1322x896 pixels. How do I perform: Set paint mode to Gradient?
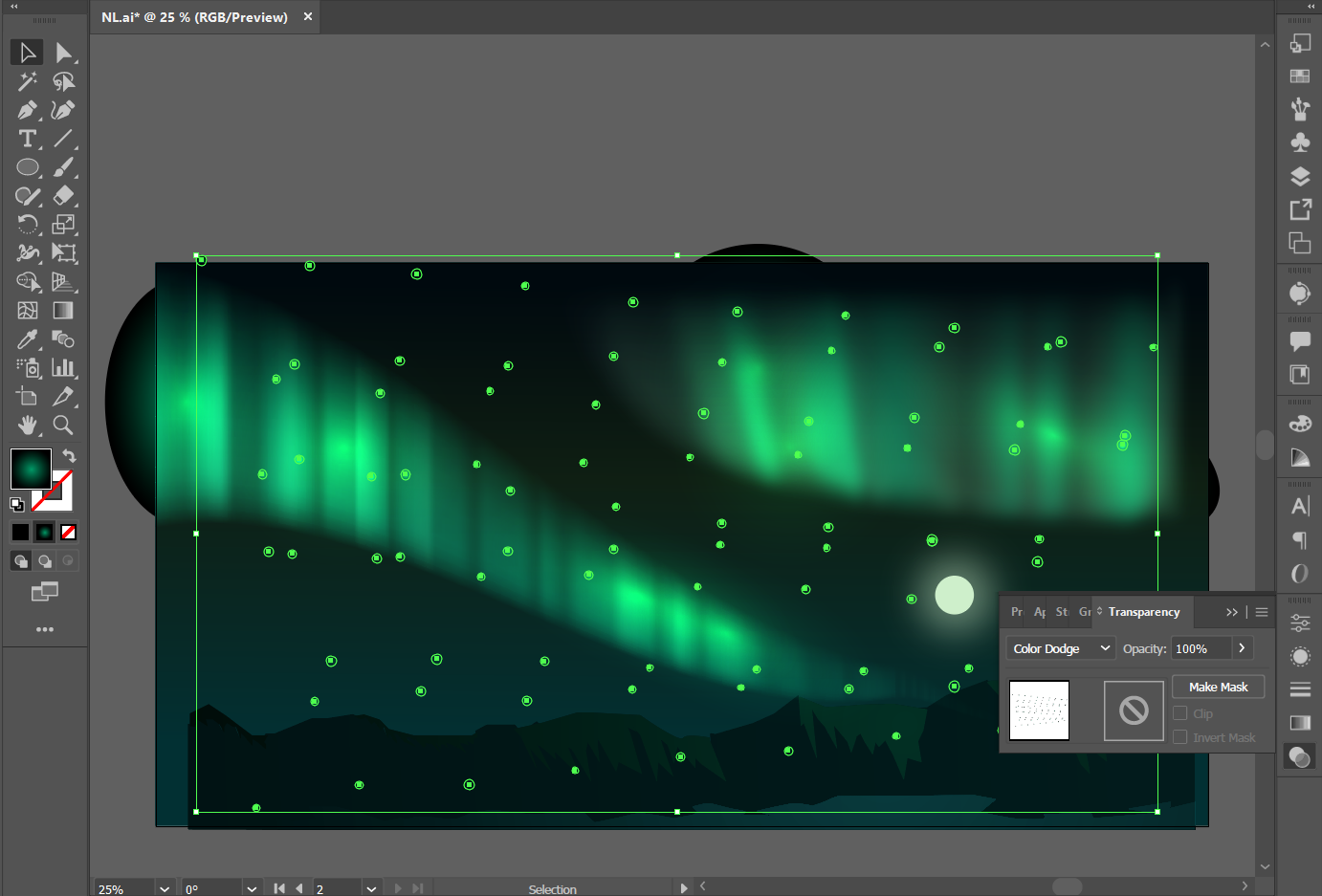tap(45, 533)
